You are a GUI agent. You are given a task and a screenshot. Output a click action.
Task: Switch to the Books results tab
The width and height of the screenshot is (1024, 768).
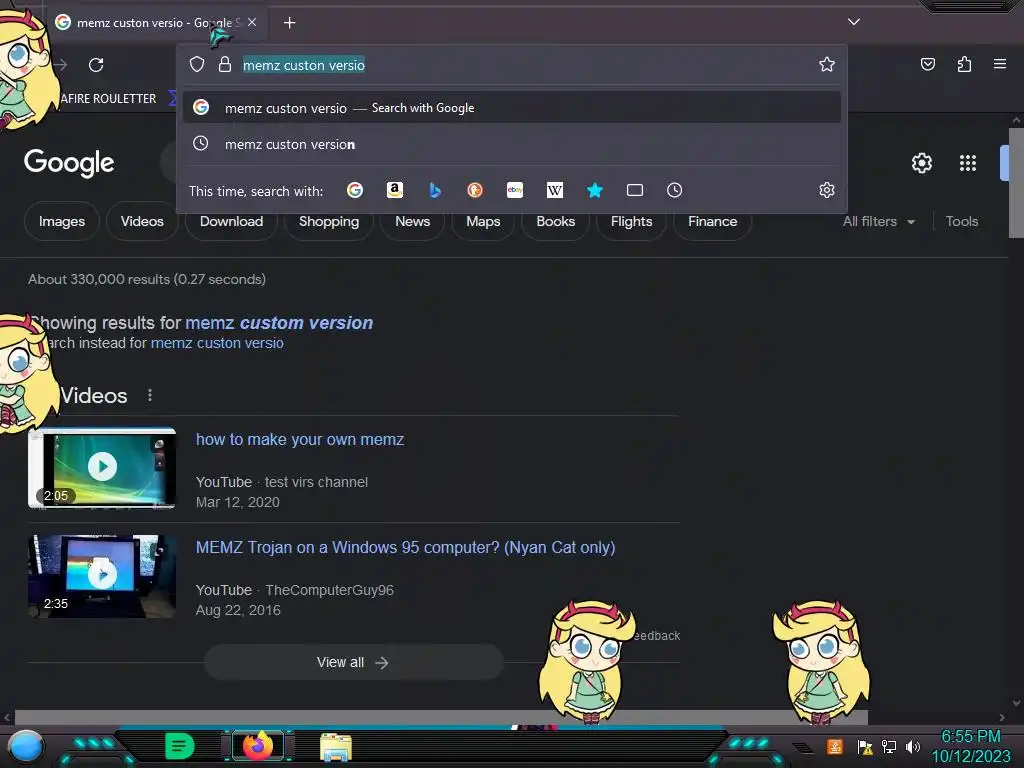point(556,221)
